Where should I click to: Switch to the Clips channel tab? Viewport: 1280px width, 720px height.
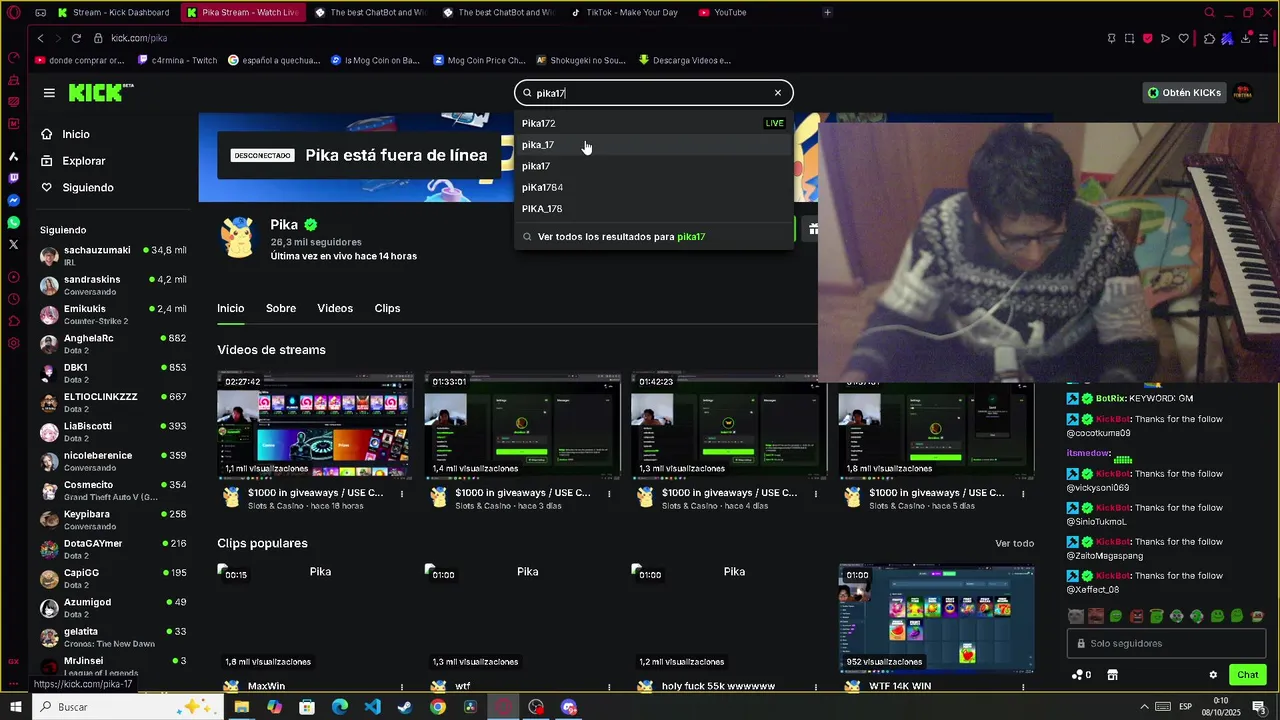(387, 308)
